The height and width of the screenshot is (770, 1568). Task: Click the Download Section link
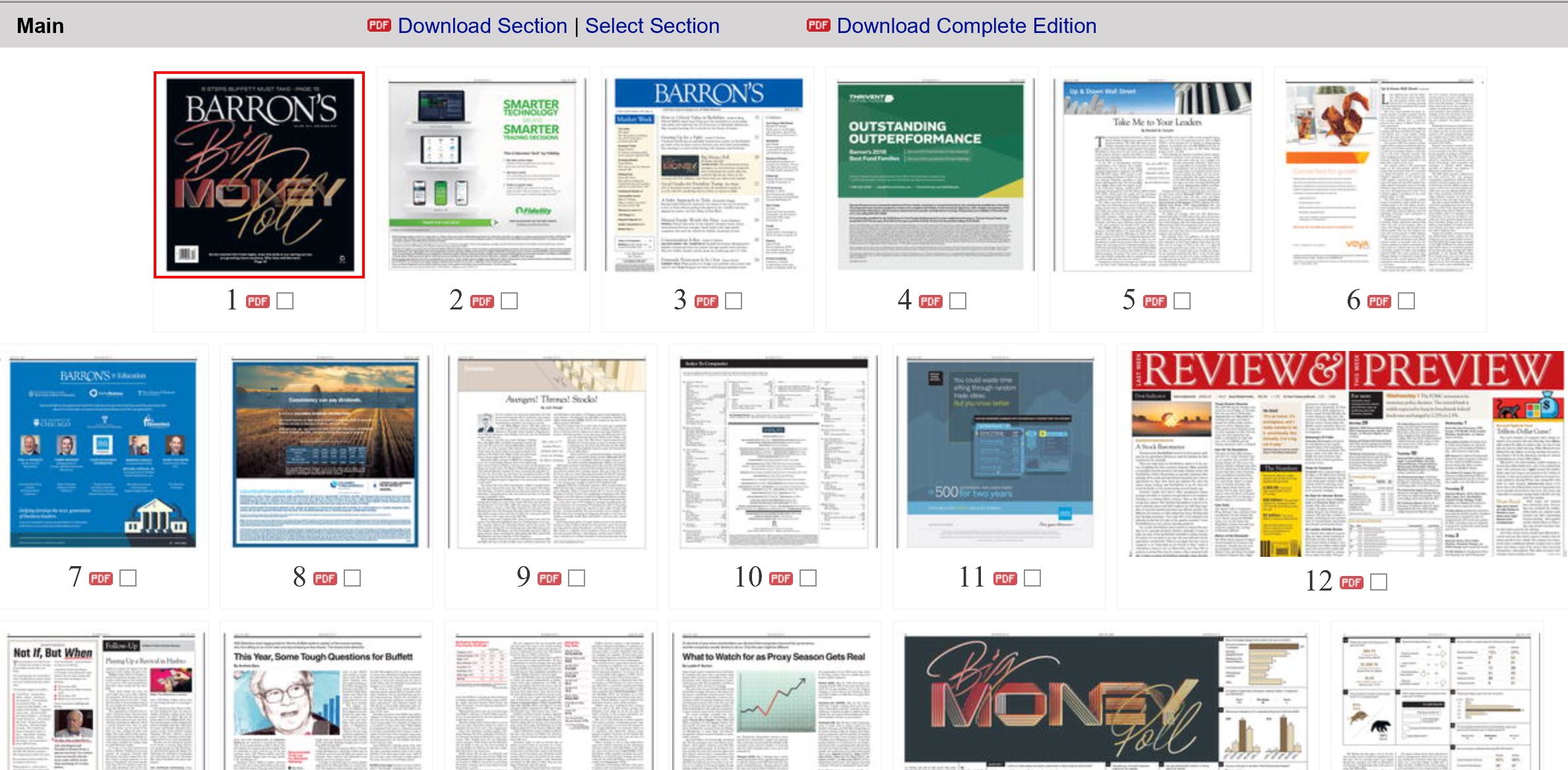tap(482, 26)
